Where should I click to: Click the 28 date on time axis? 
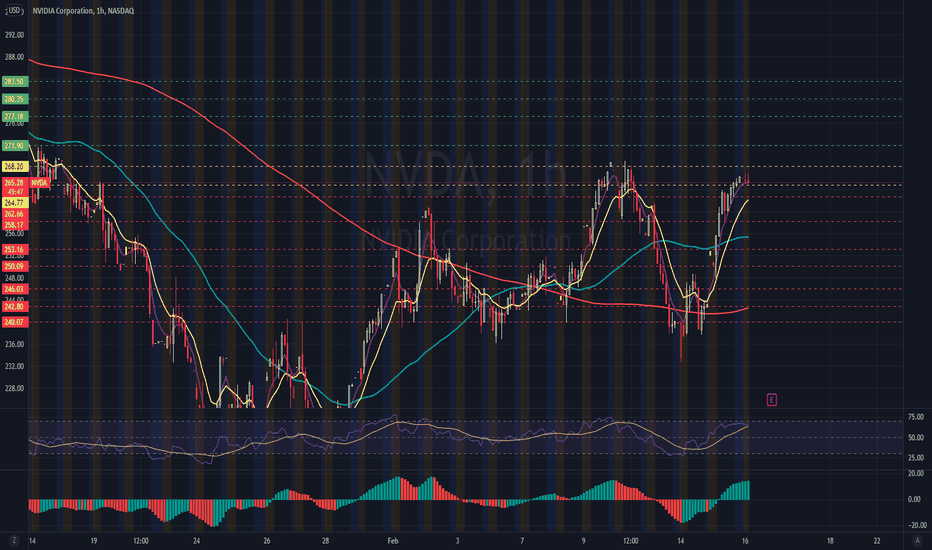click(x=326, y=541)
